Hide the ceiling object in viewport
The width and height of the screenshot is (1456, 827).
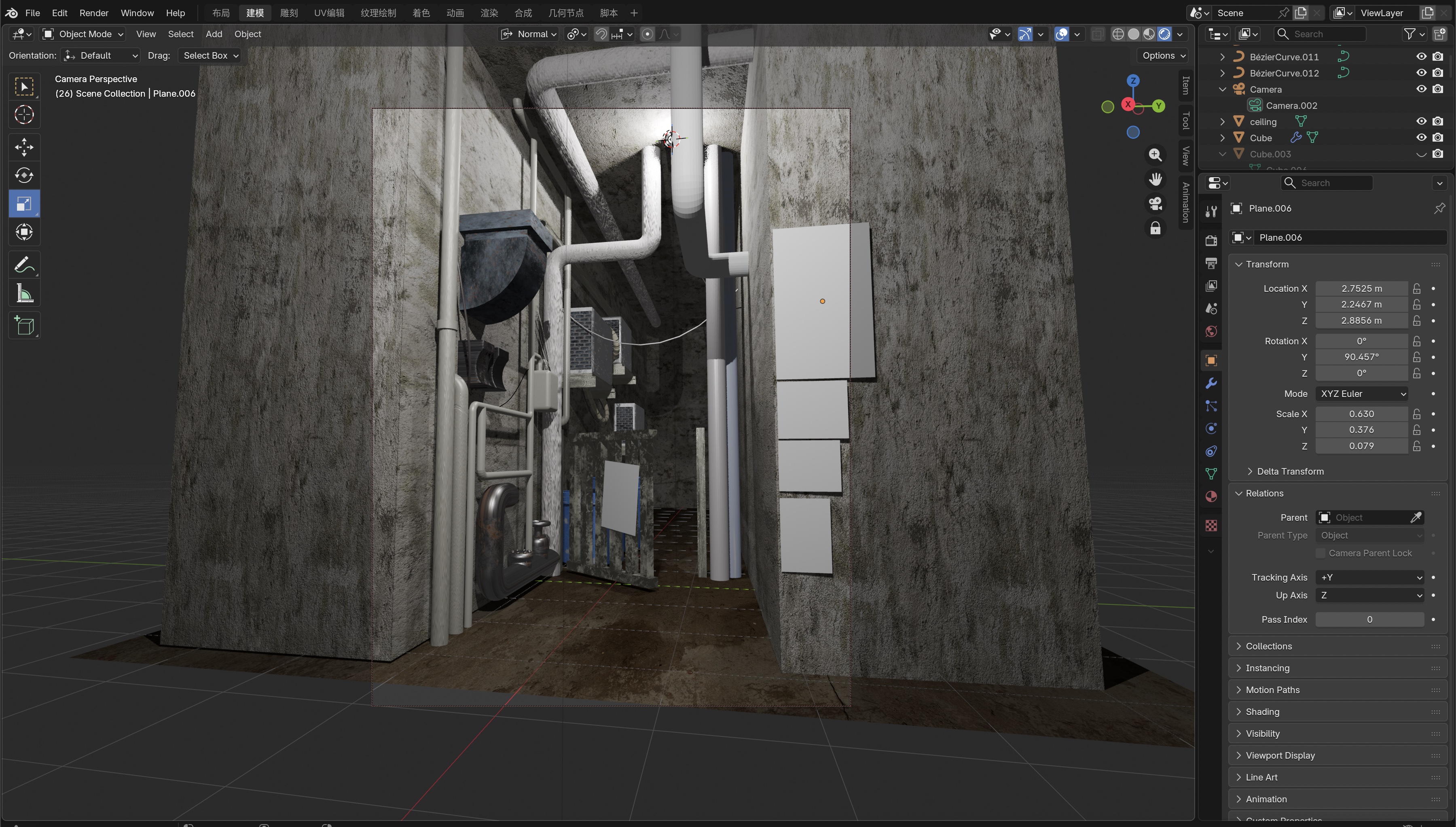tap(1421, 121)
